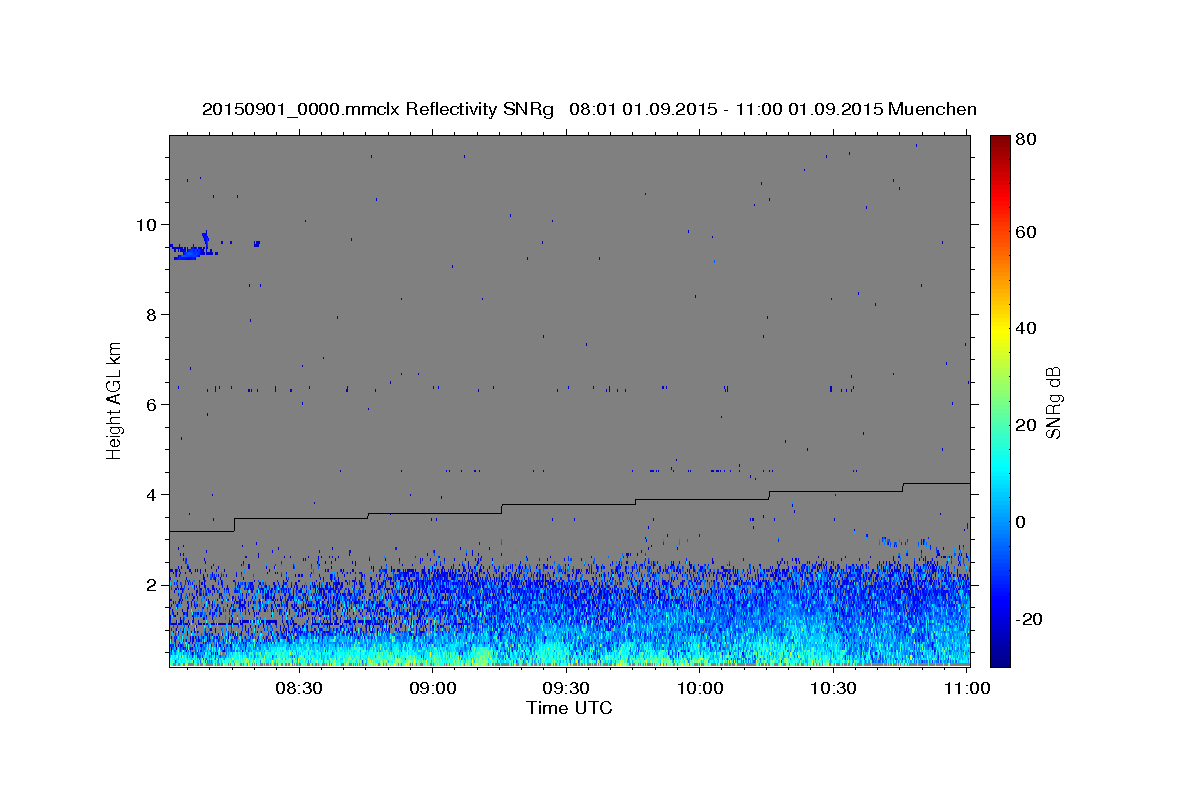This screenshot has height=800, width=1200.
Task: Click the colorbar value -20
Action: point(1028,619)
